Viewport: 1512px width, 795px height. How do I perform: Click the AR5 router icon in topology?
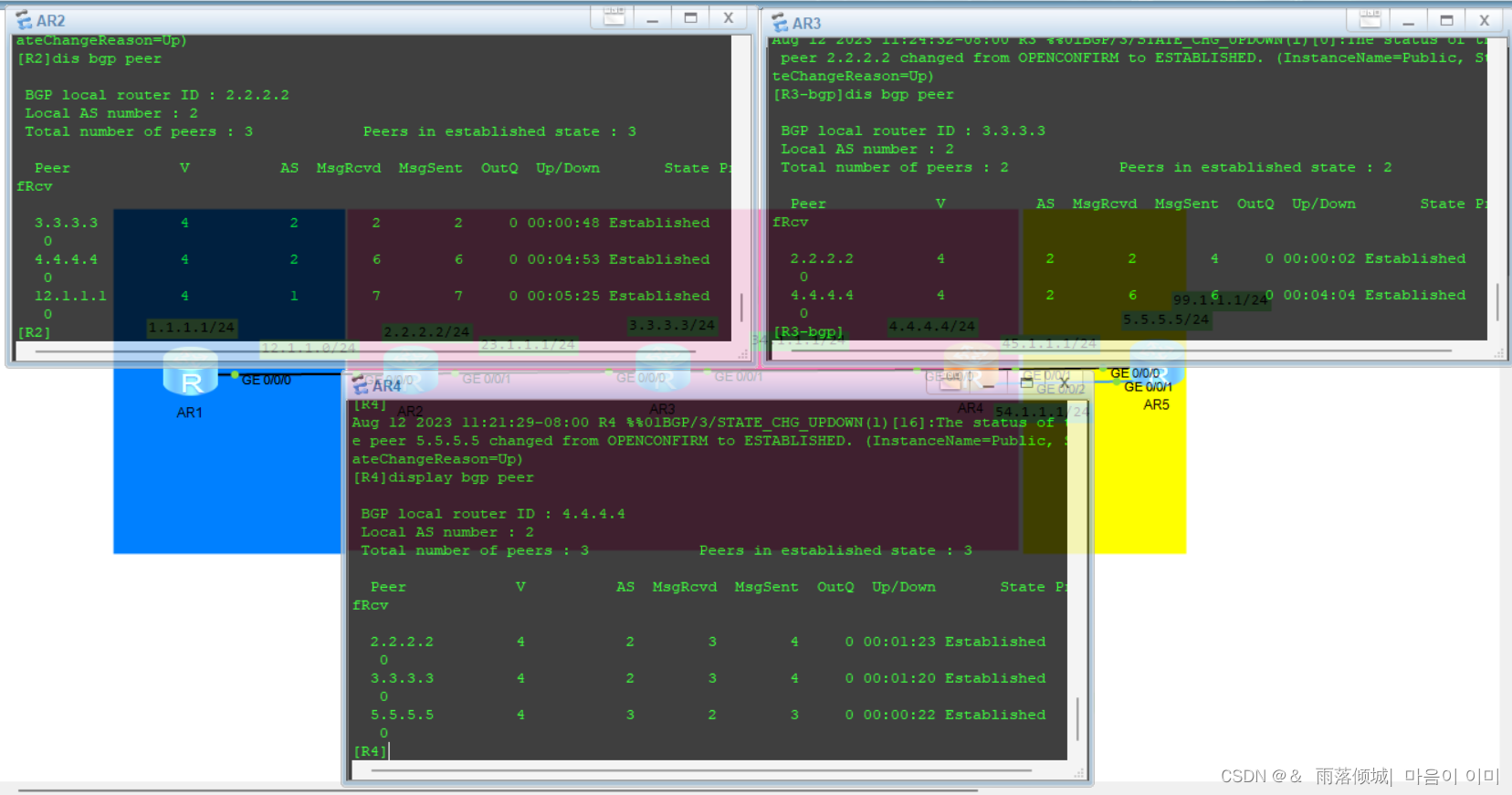[1157, 363]
